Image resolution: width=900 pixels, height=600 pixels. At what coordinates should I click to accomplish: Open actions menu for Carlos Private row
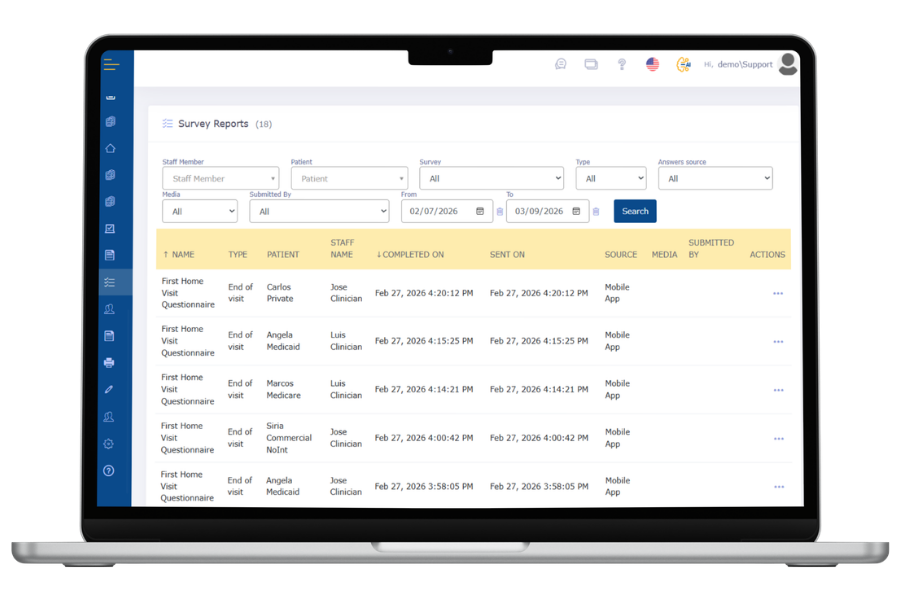pyautogui.click(x=778, y=294)
